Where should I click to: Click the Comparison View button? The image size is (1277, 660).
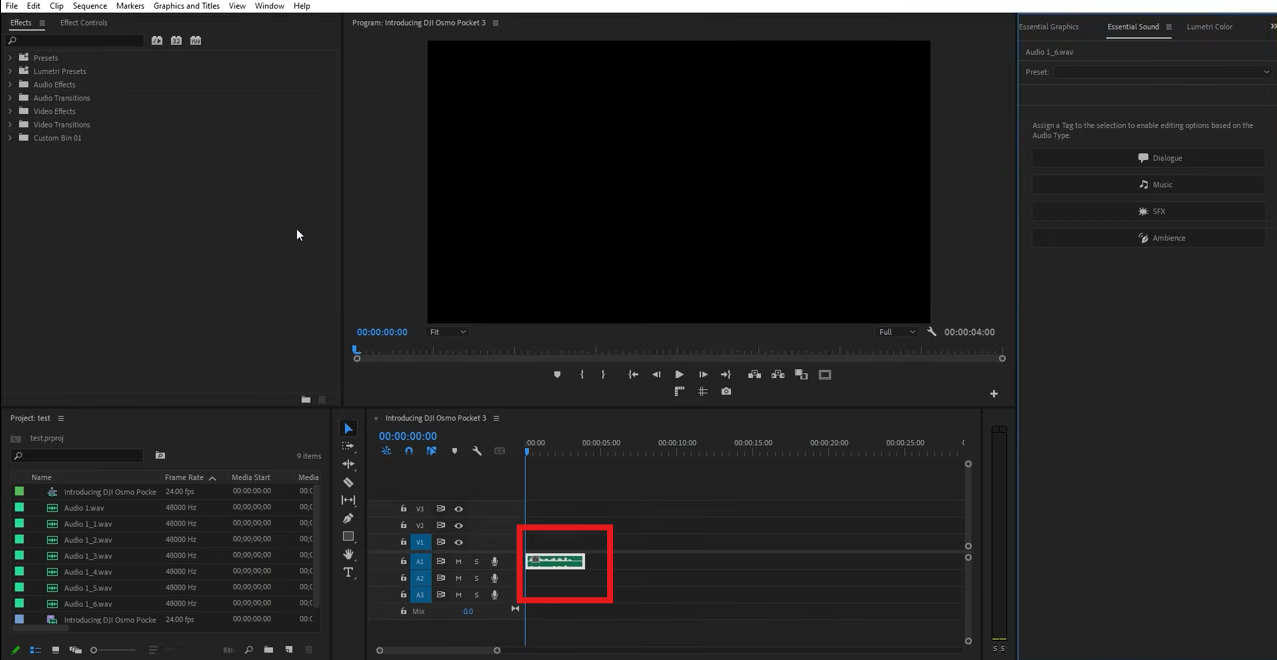(x=801, y=375)
